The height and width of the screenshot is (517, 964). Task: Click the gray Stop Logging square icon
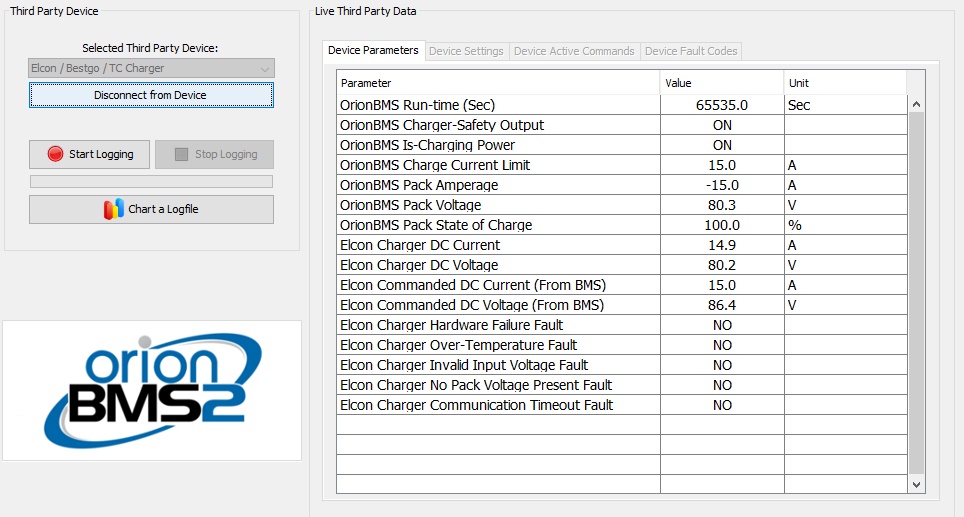tap(181, 154)
